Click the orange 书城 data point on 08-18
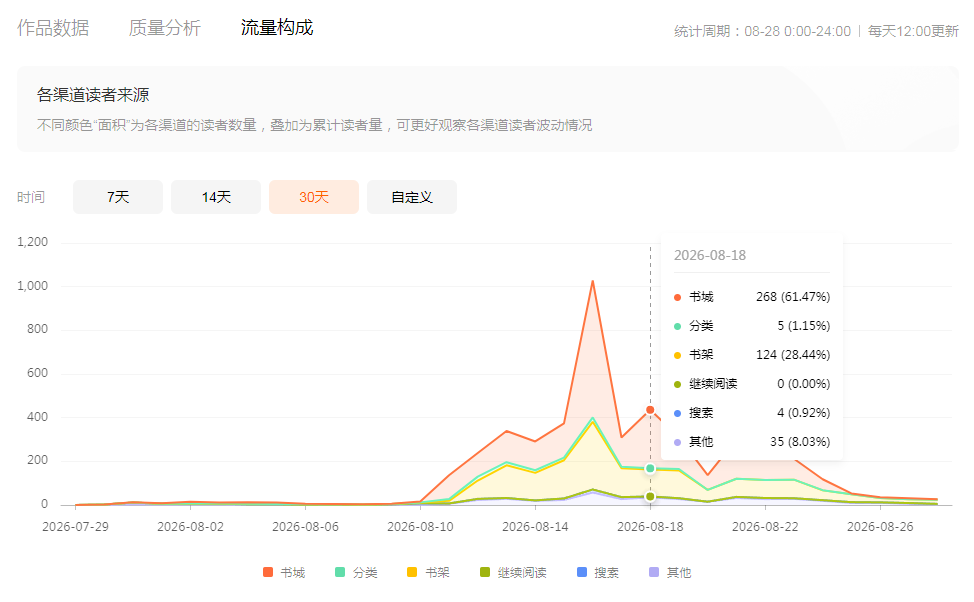974x602 pixels. [x=650, y=409]
